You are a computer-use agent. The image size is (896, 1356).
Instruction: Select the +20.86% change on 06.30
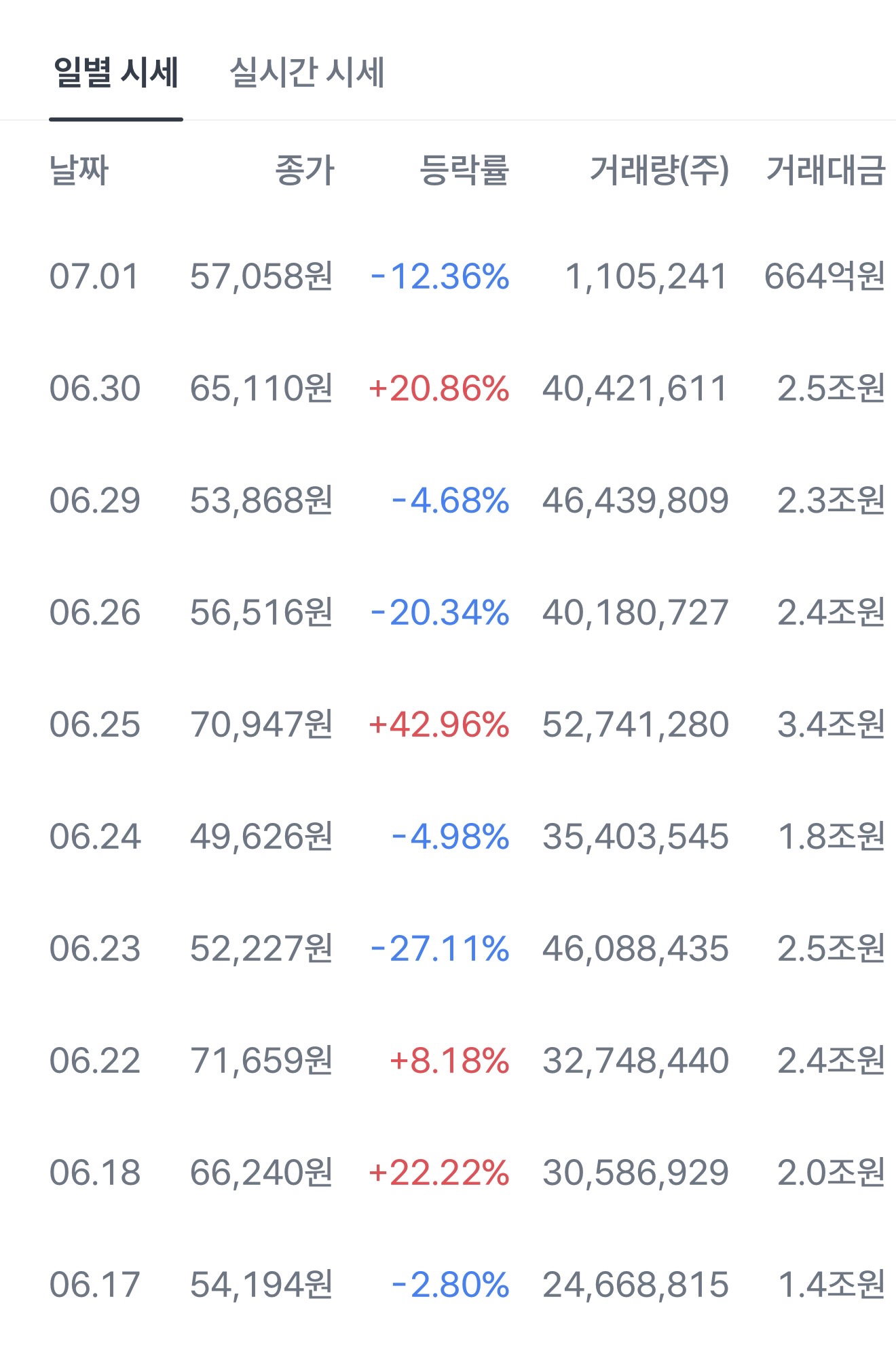coord(438,389)
